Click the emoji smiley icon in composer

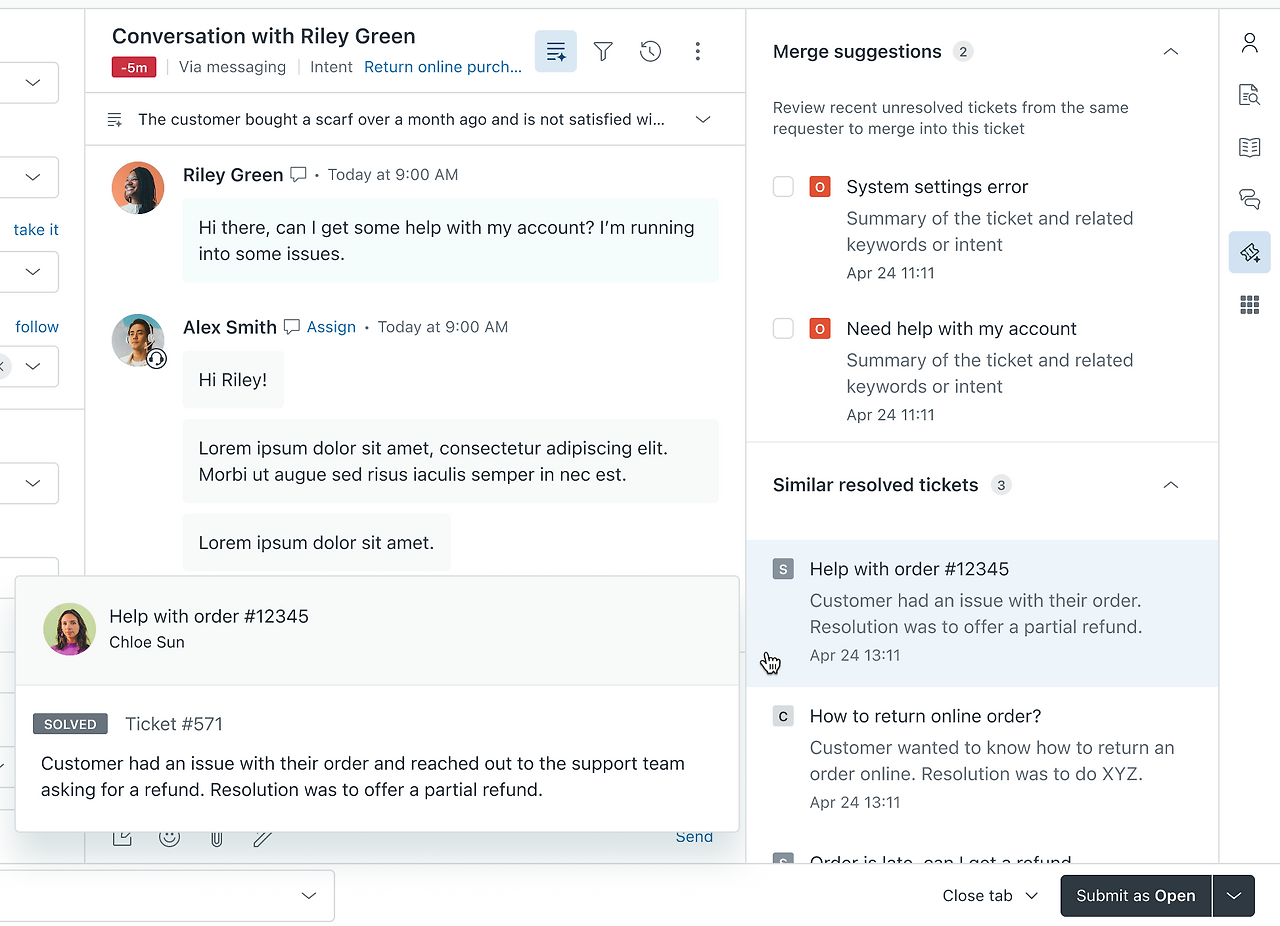(x=170, y=838)
